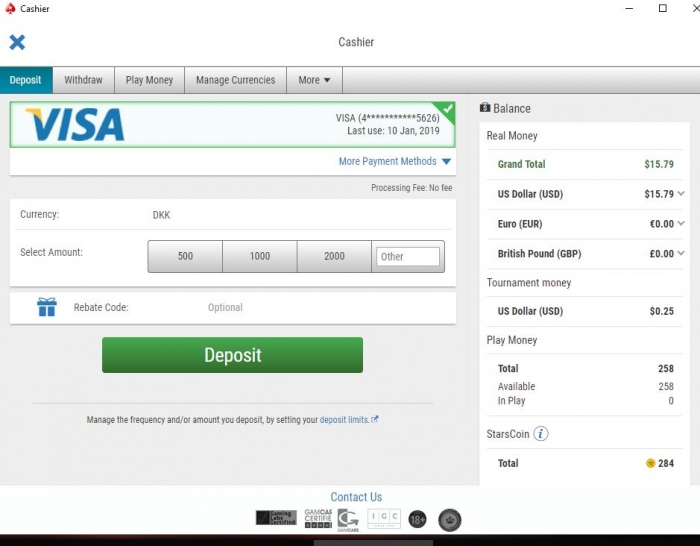
Task: Open the Manage Currencies tab
Action: tap(235, 80)
